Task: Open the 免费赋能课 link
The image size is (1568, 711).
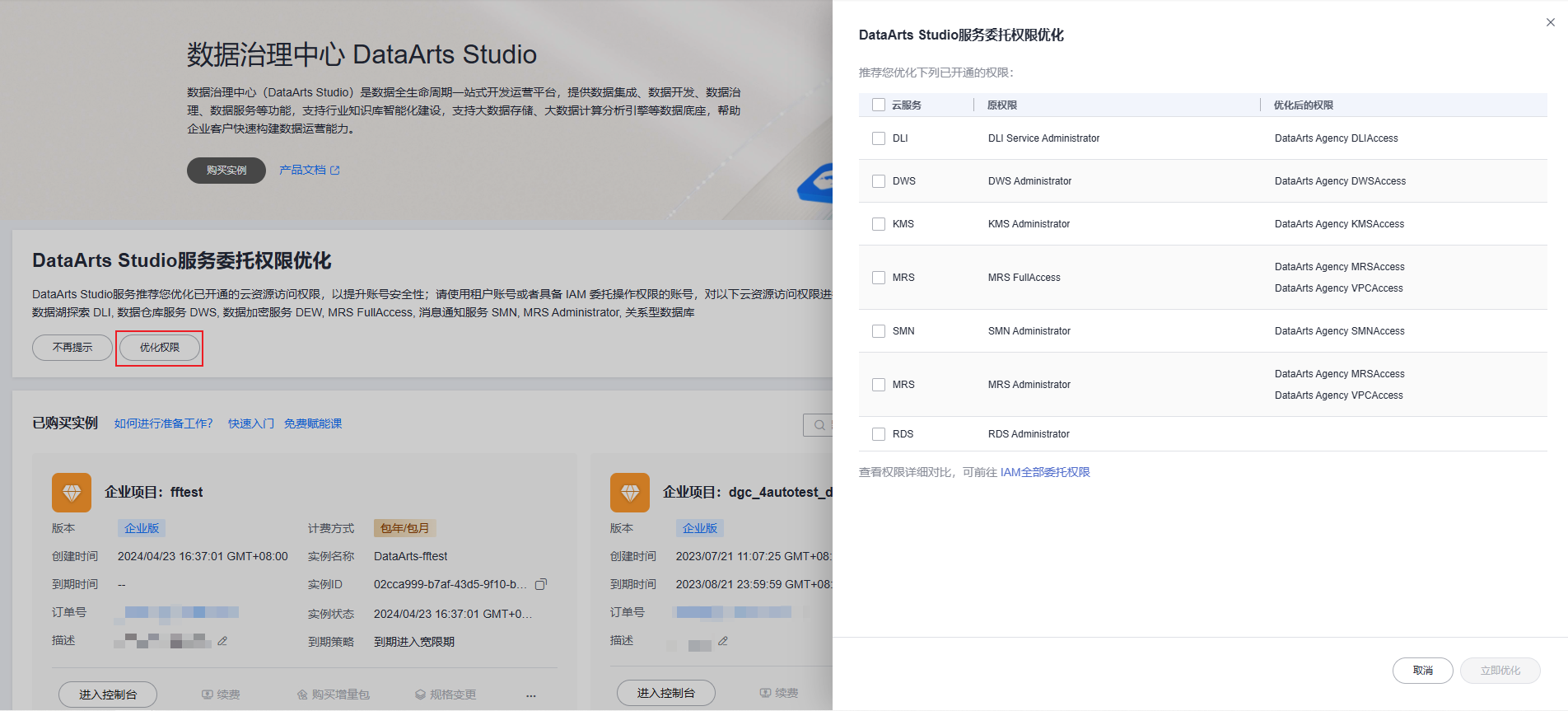Action: click(313, 423)
